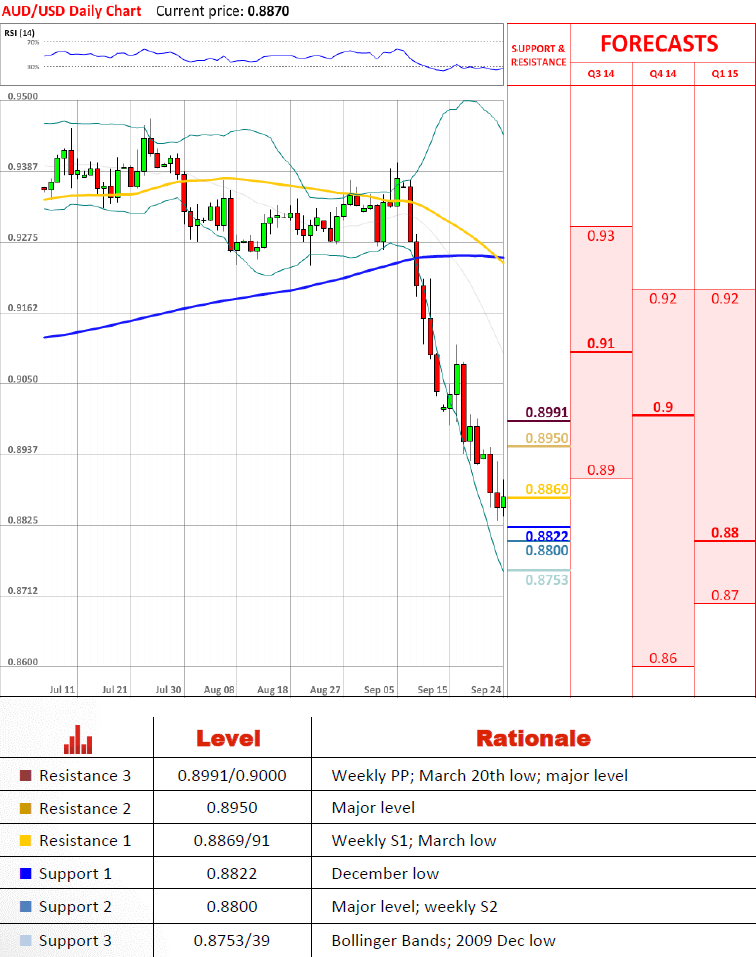This screenshot has height=957, width=756.
Task: Click the 0.8937 price axis label
Action: (x=23, y=450)
